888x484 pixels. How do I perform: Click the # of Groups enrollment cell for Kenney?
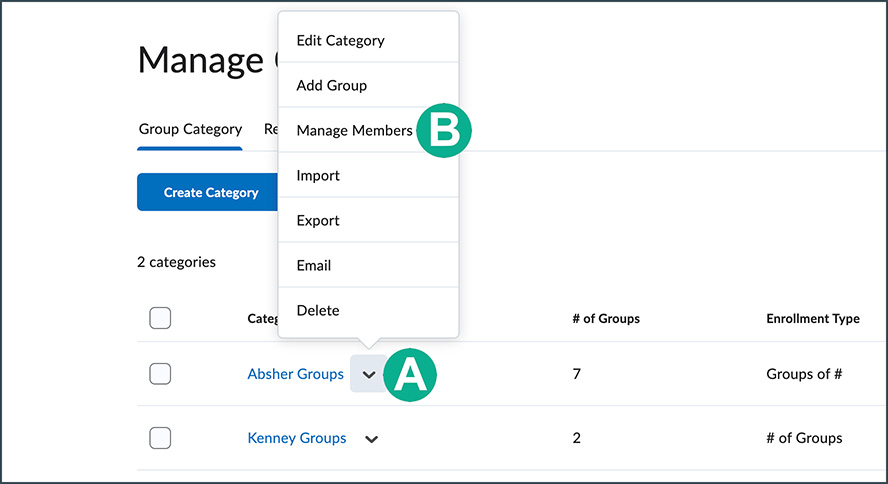coord(804,438)
